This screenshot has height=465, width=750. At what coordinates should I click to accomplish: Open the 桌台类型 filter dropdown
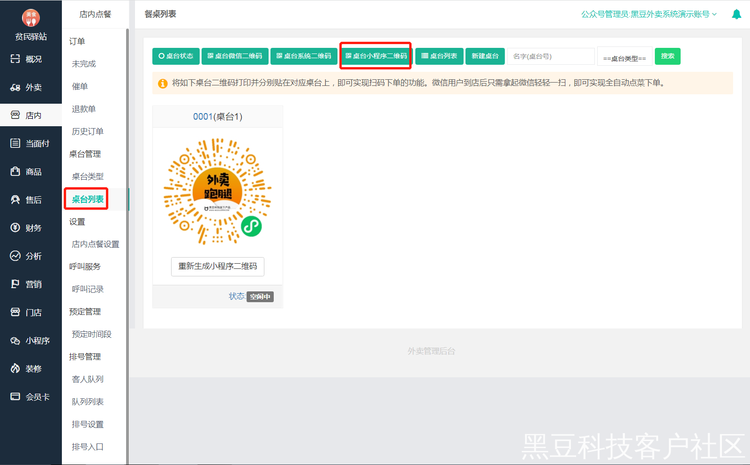point(625,56)
